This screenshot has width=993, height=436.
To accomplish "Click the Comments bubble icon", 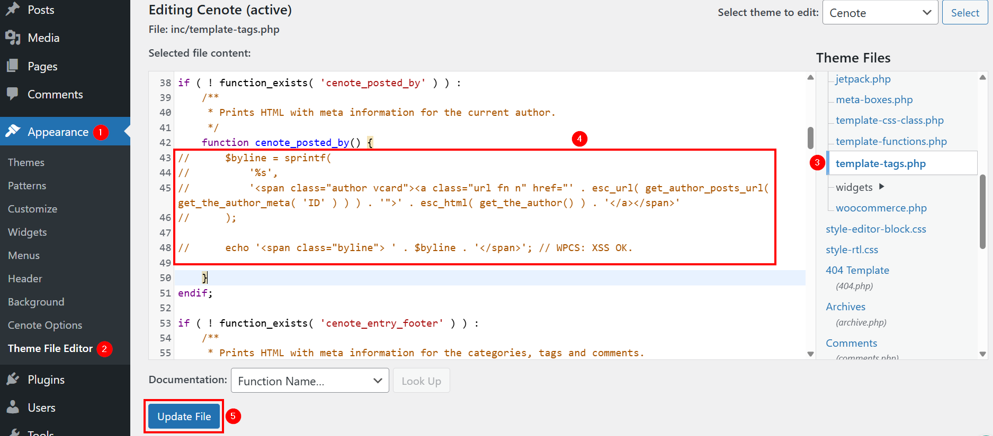I will click(13, 94).
